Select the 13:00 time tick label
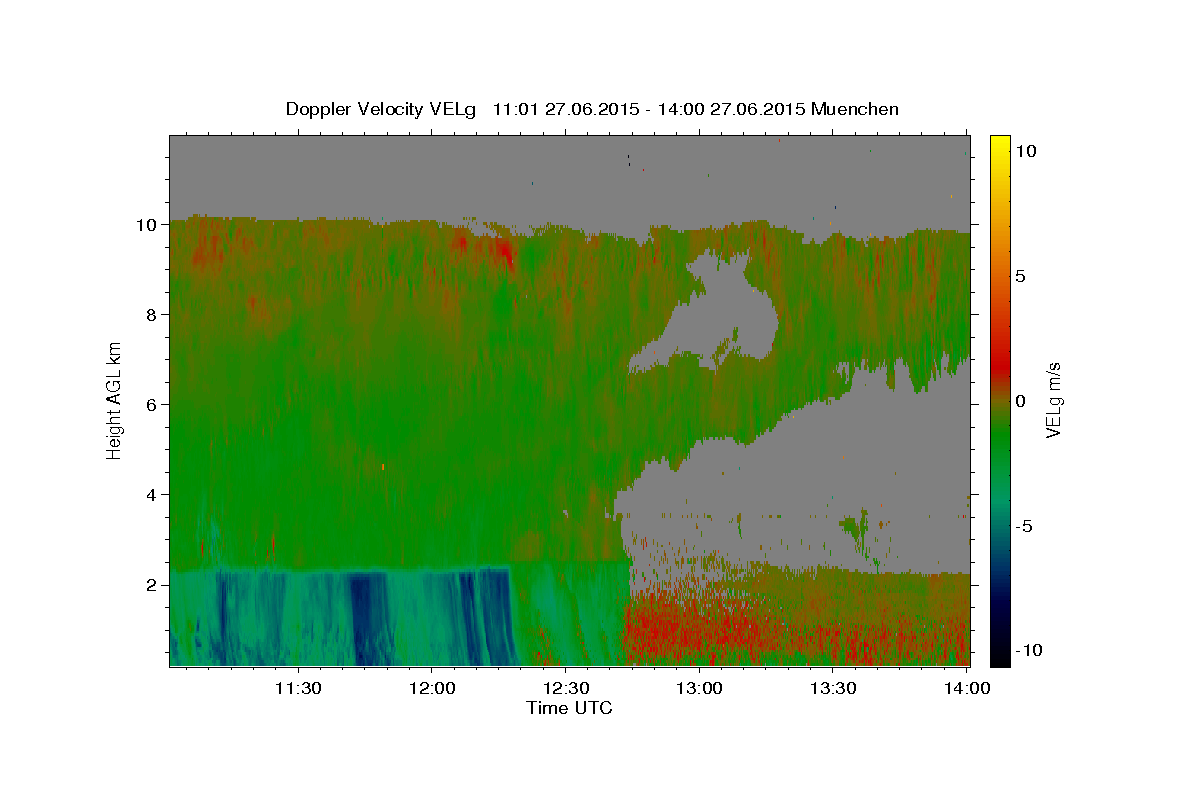Image resolution: width=1200 pixels, height=800 pixels. click(x=699, y=688)
